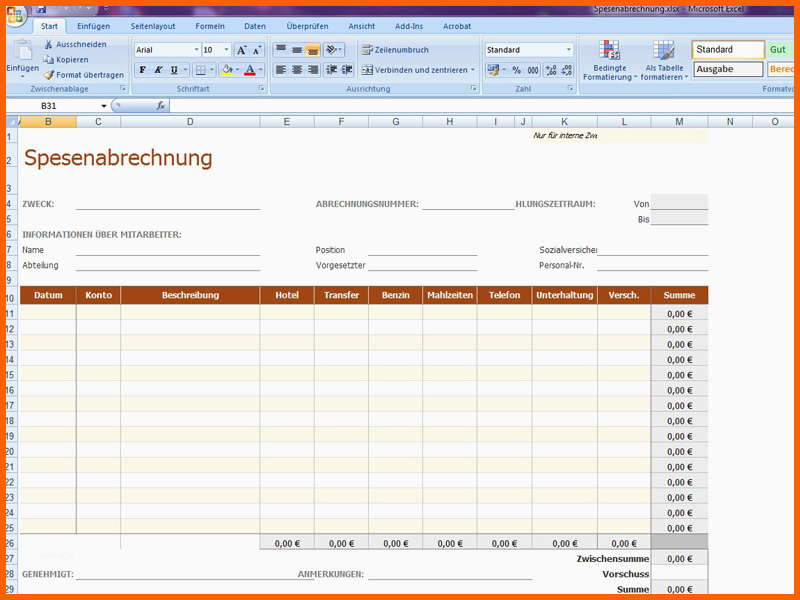The height and width of the screenshot is (600, 800).
Task: Click Verbinden und zentrieren button
Action: tap(414, 70)
